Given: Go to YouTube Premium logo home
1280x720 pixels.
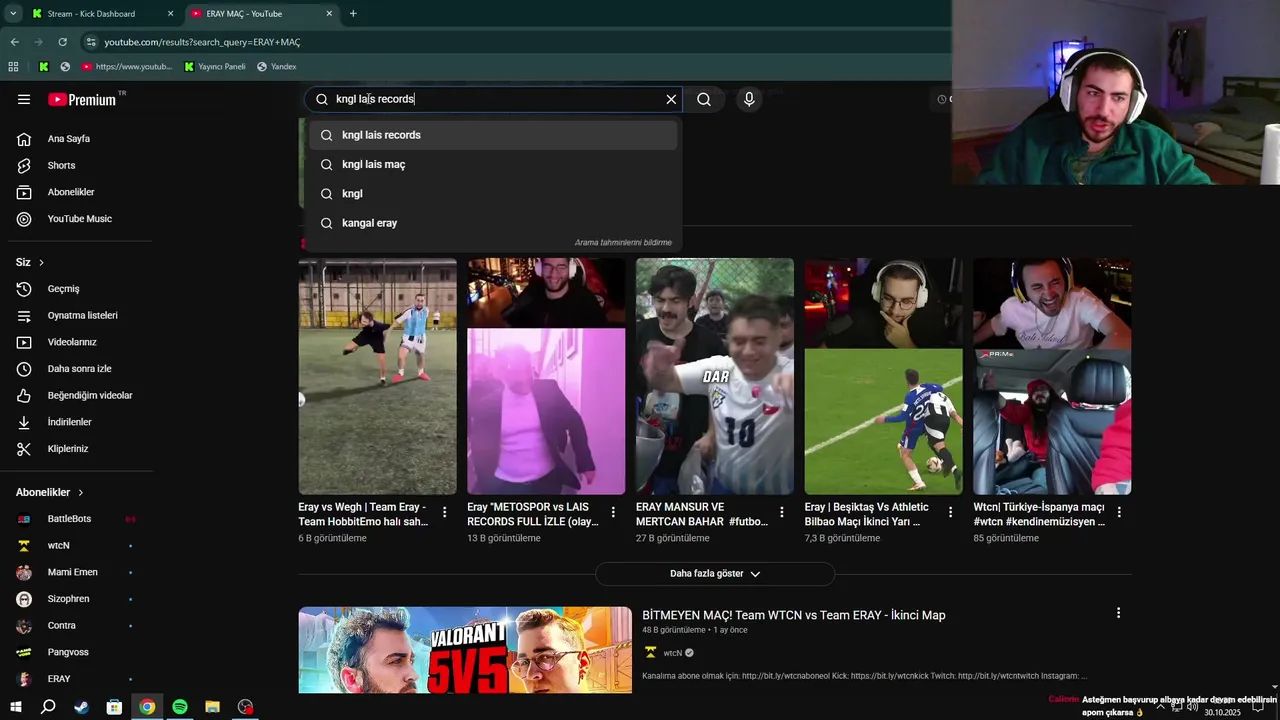Looking at the screenshot, I should pos(83,99).
